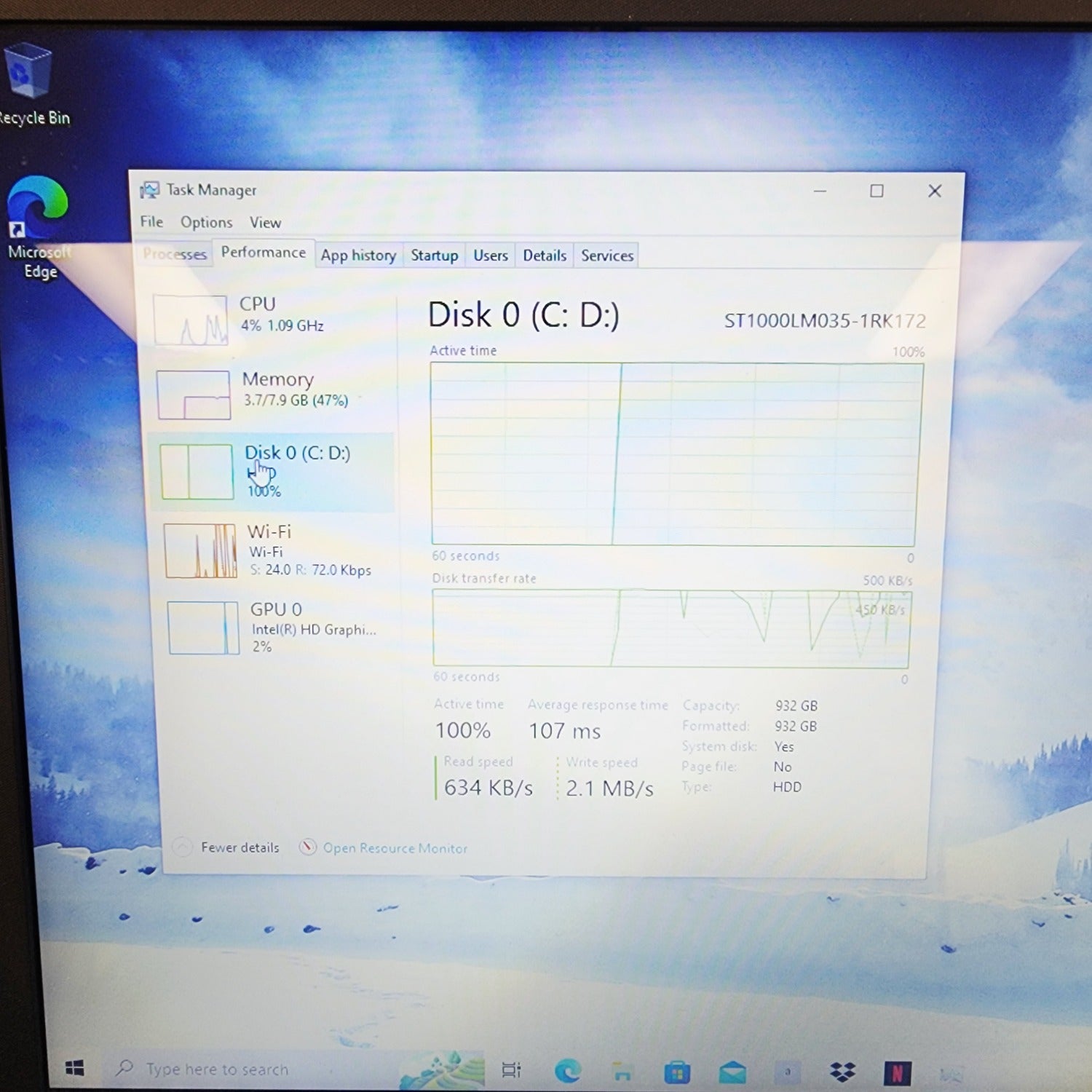This screenshot has height=1092, width=1092.
Task: Click the 634 KB/s read speed value
Action: (488, 788)
